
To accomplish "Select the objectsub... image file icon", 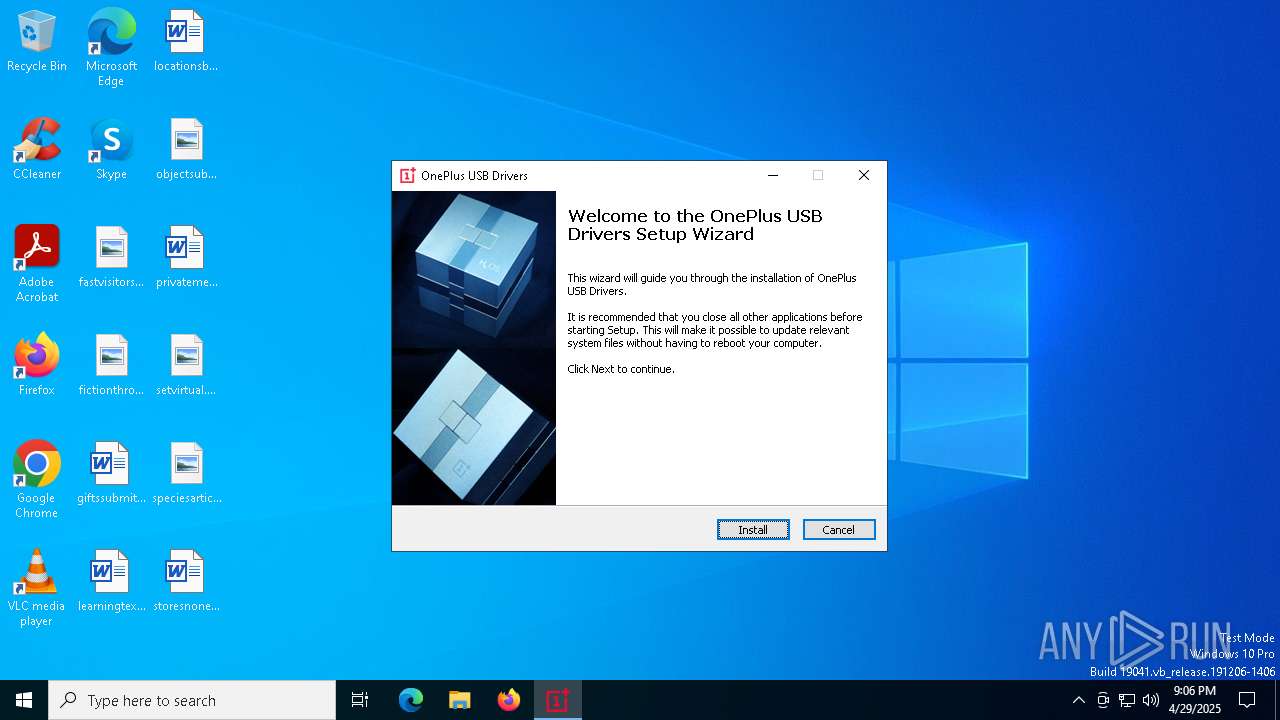I will coord(186,150).
